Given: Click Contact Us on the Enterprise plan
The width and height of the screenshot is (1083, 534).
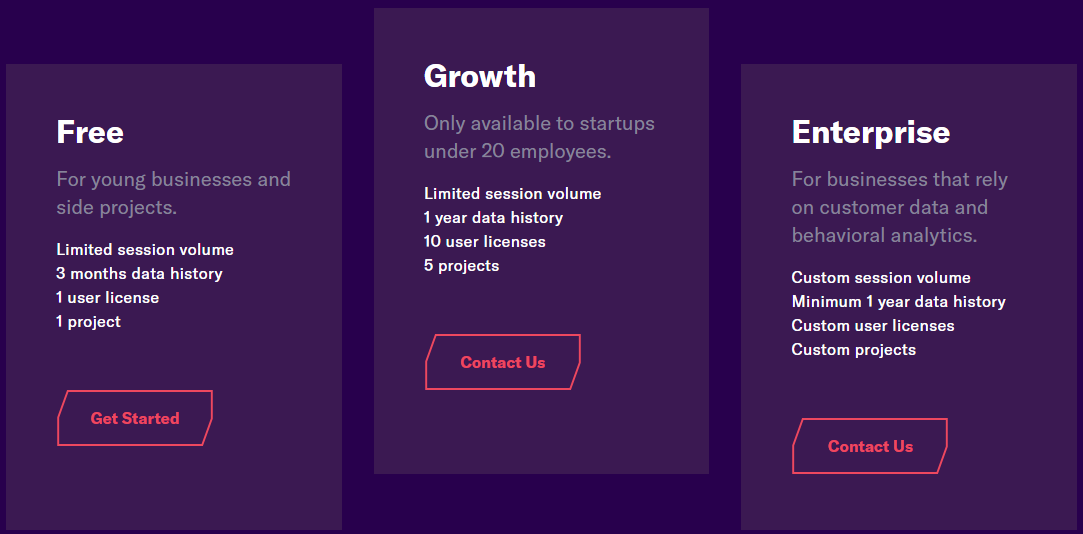Looking at the screenshot, I should [x=870, y=446].
